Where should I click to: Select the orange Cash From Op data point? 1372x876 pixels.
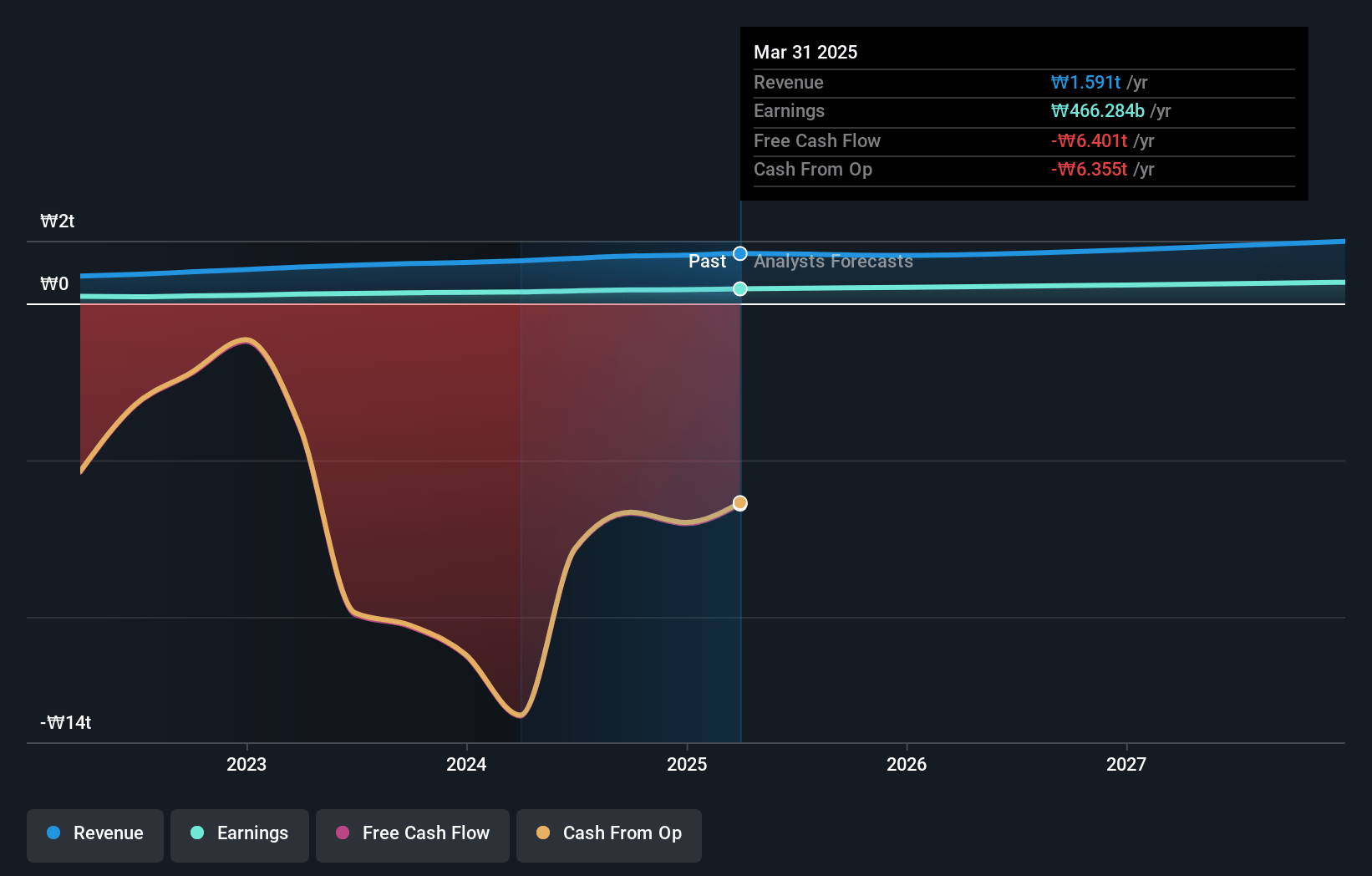(x=740, y=503)
